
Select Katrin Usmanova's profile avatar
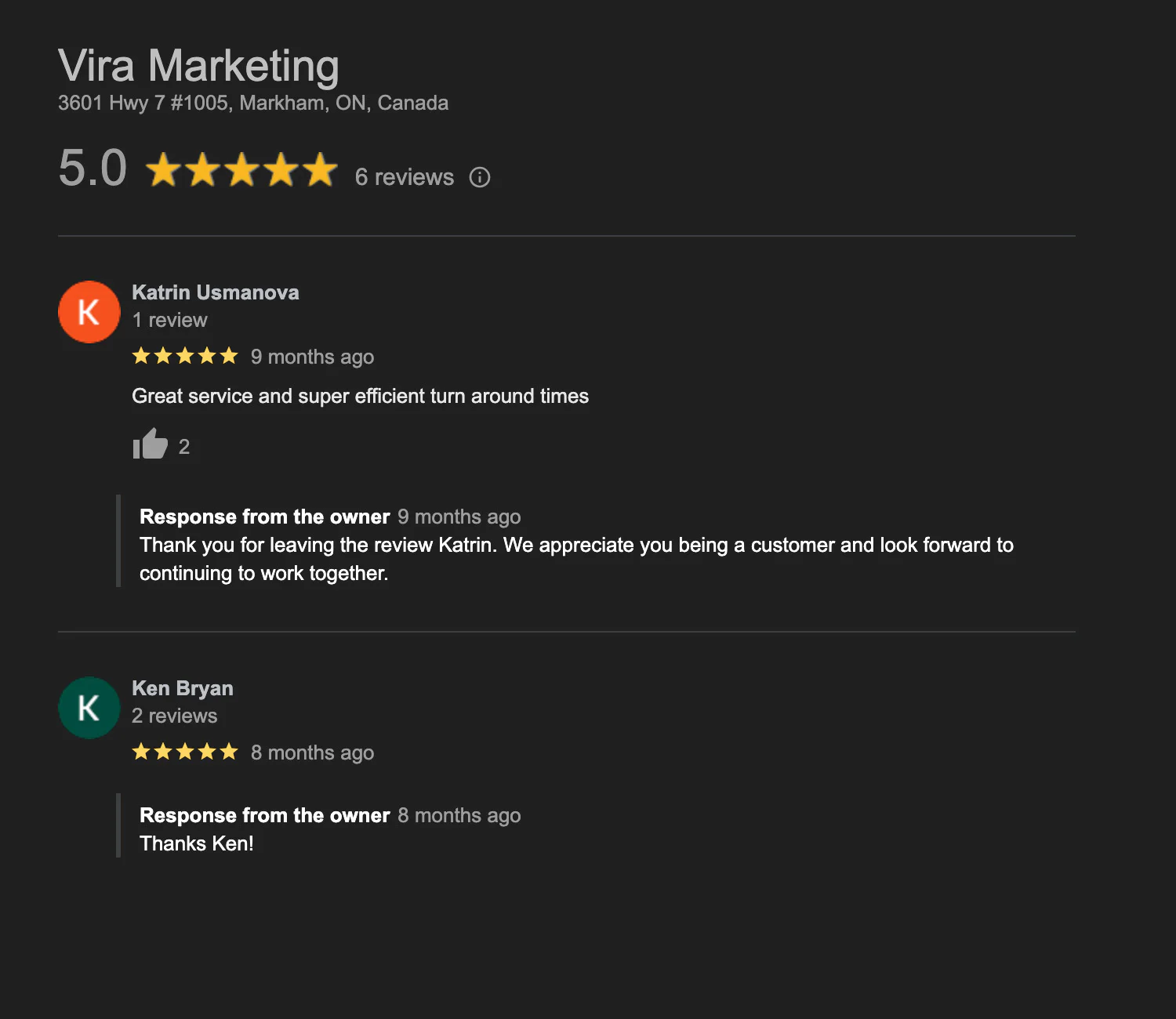tap(89, 311)
